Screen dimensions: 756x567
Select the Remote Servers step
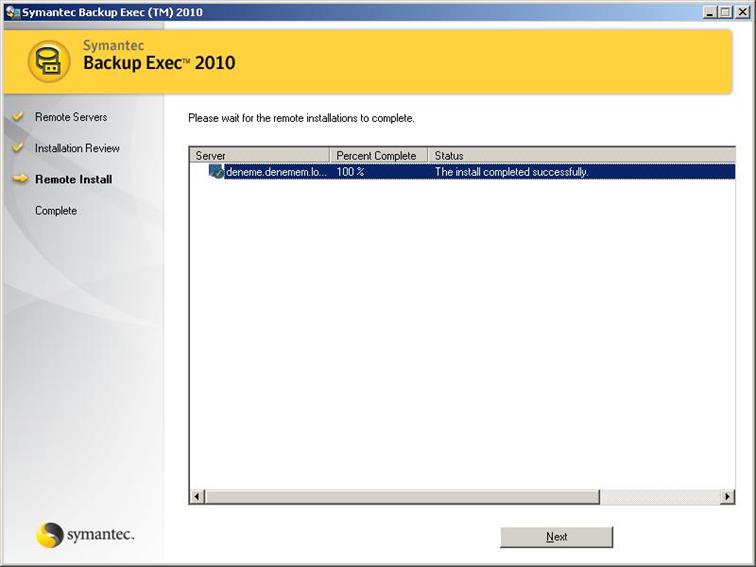pyautogui.click(x=71, y=117)
